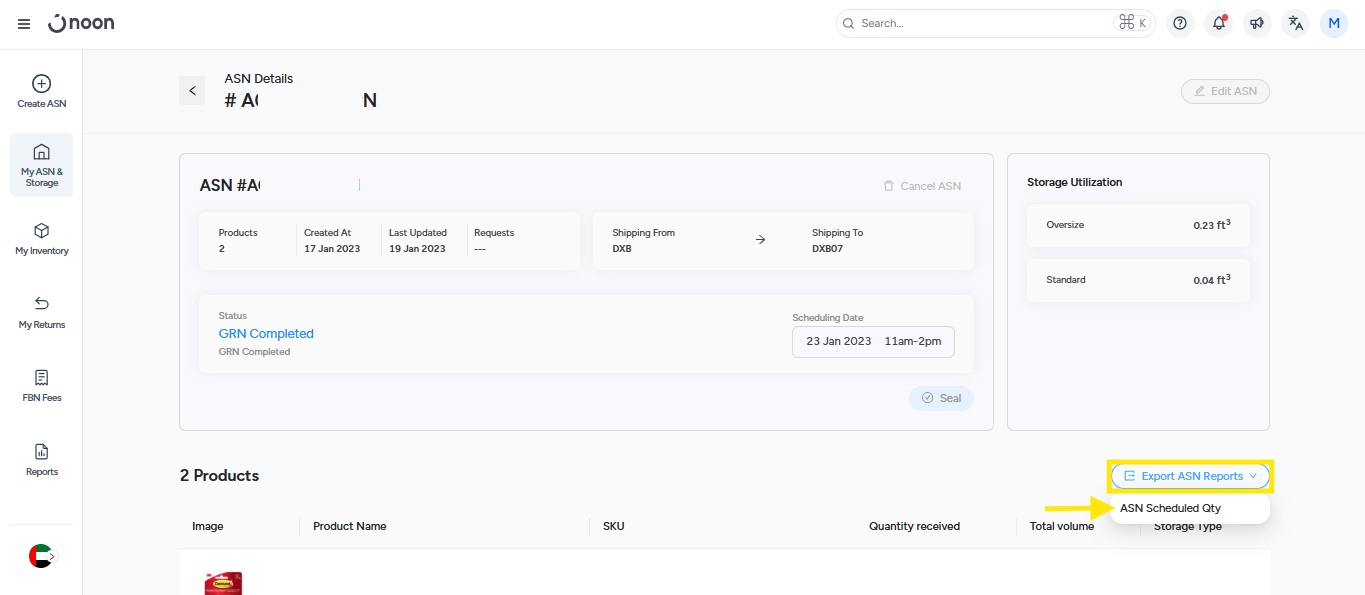
Task: Click the Edit ASN button
Action: 1225,91
